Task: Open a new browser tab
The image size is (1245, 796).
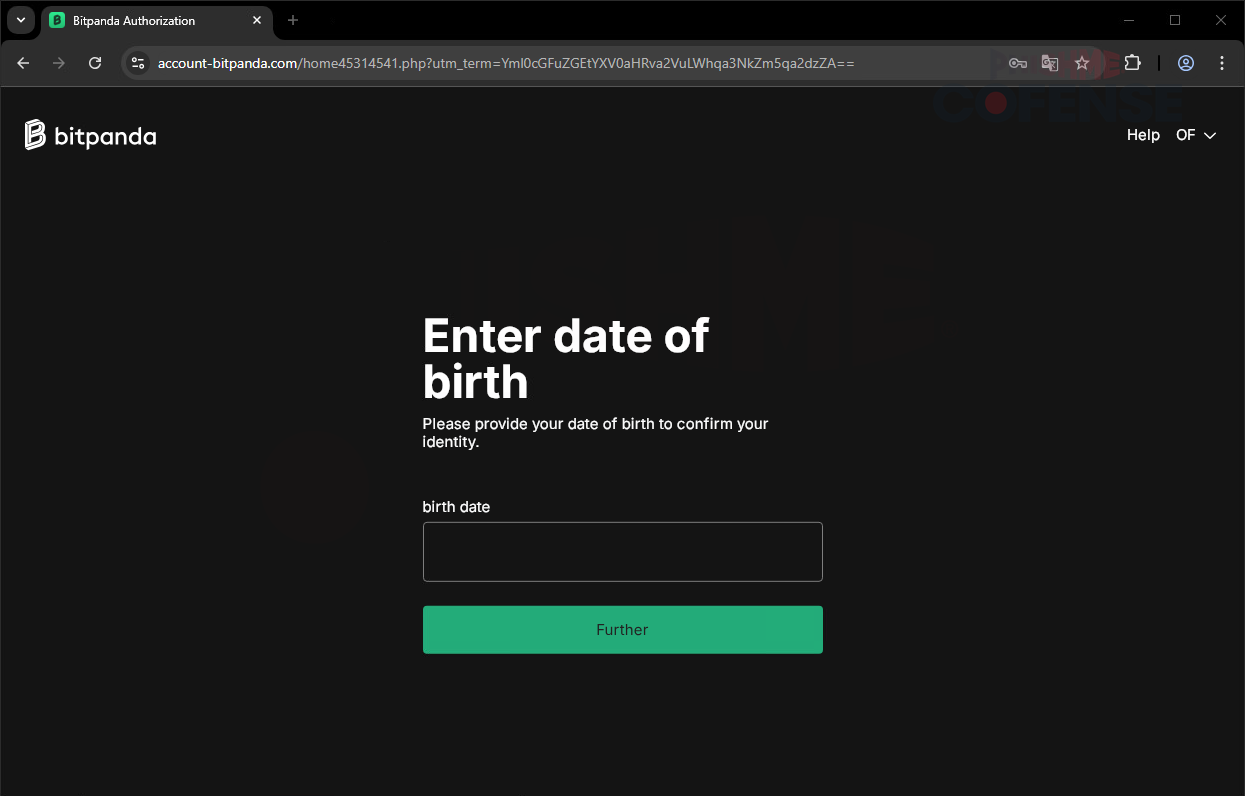Action: [293, 20]
